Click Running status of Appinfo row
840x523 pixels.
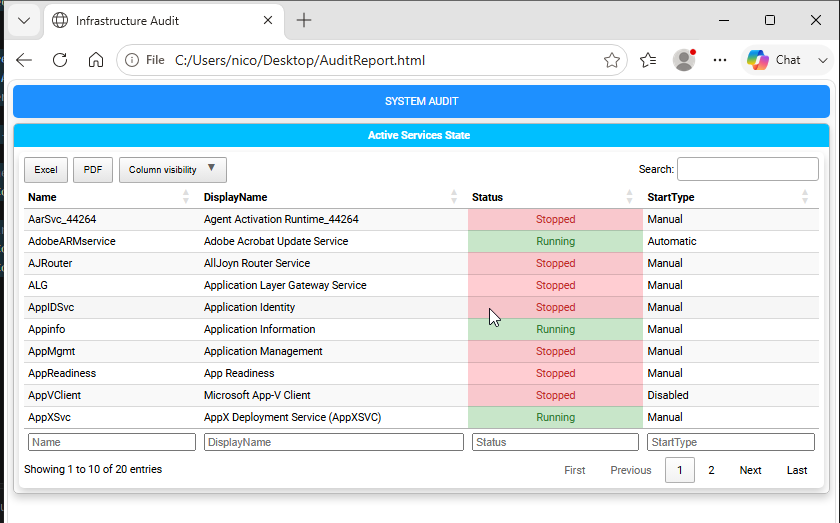(x=556, y=329)
